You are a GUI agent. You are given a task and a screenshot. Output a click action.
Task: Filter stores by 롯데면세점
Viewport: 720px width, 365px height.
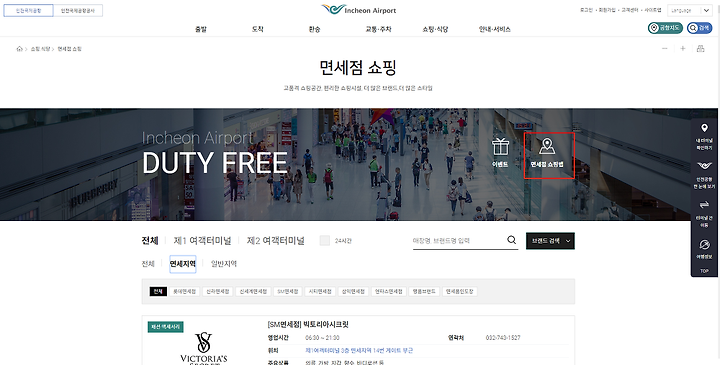[x=185, y=292]
